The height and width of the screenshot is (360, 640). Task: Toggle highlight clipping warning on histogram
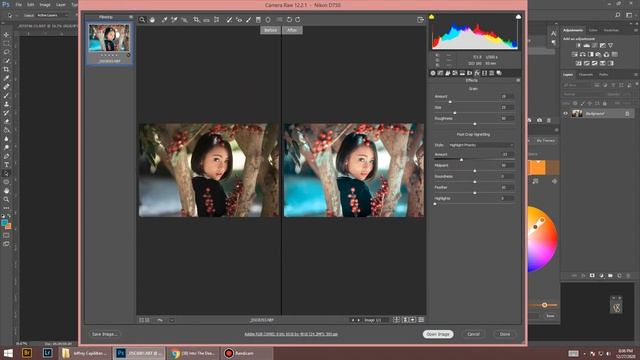click(518, 17)
